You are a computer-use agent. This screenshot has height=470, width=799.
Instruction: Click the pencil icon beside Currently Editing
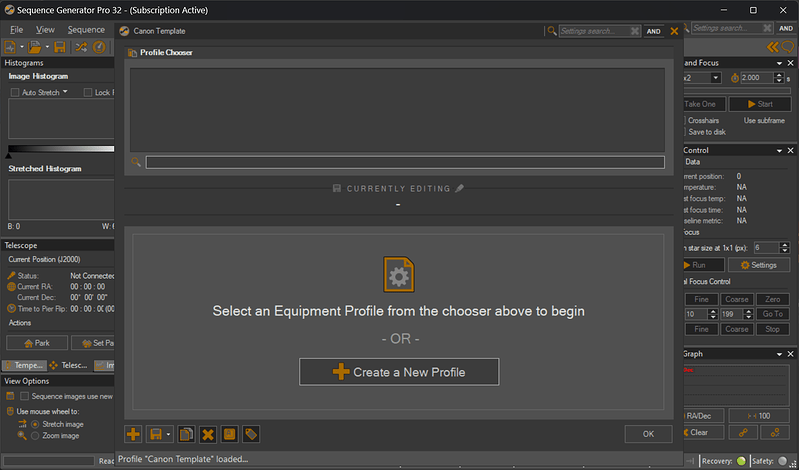[459, 189]
